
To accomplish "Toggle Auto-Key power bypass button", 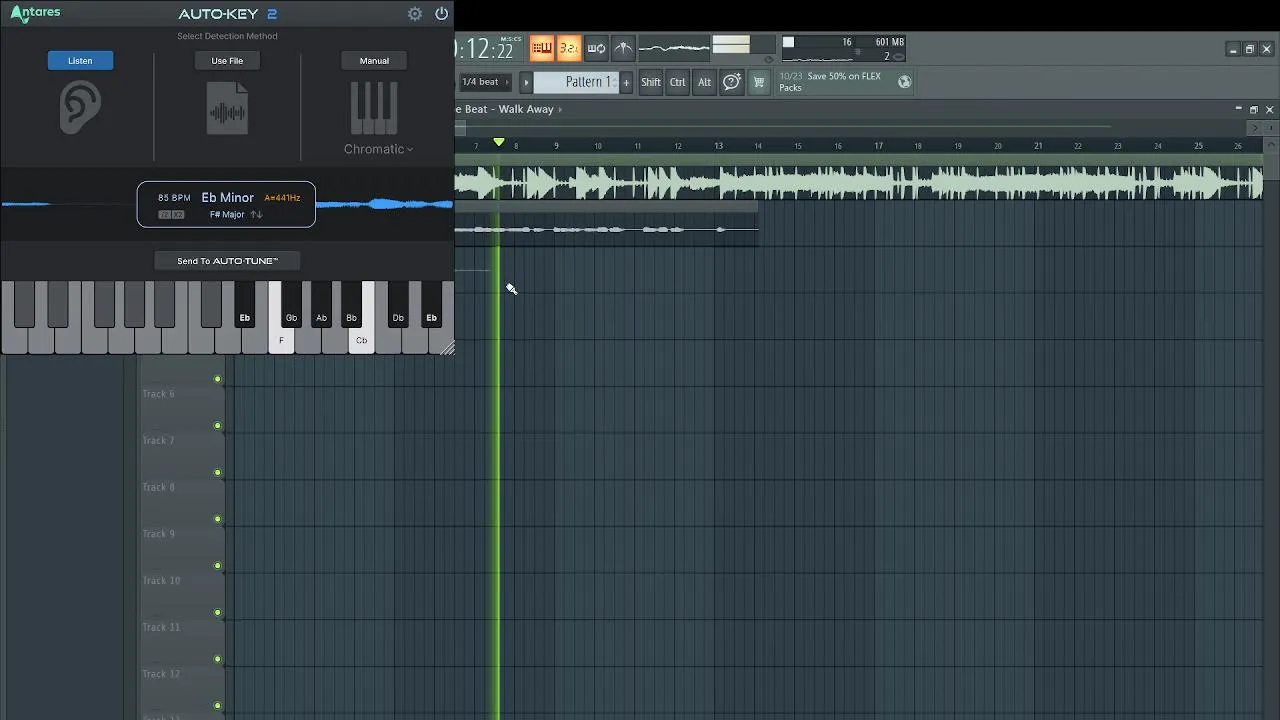I will coord(441,14).
